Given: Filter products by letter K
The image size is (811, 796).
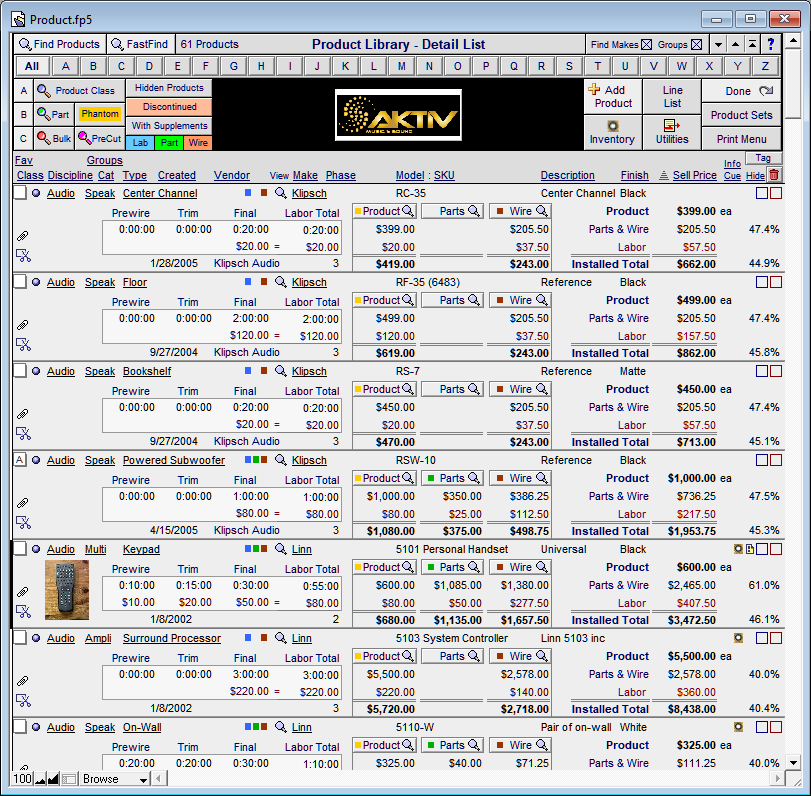Looking at the screenshot, I should click(346, 66).
